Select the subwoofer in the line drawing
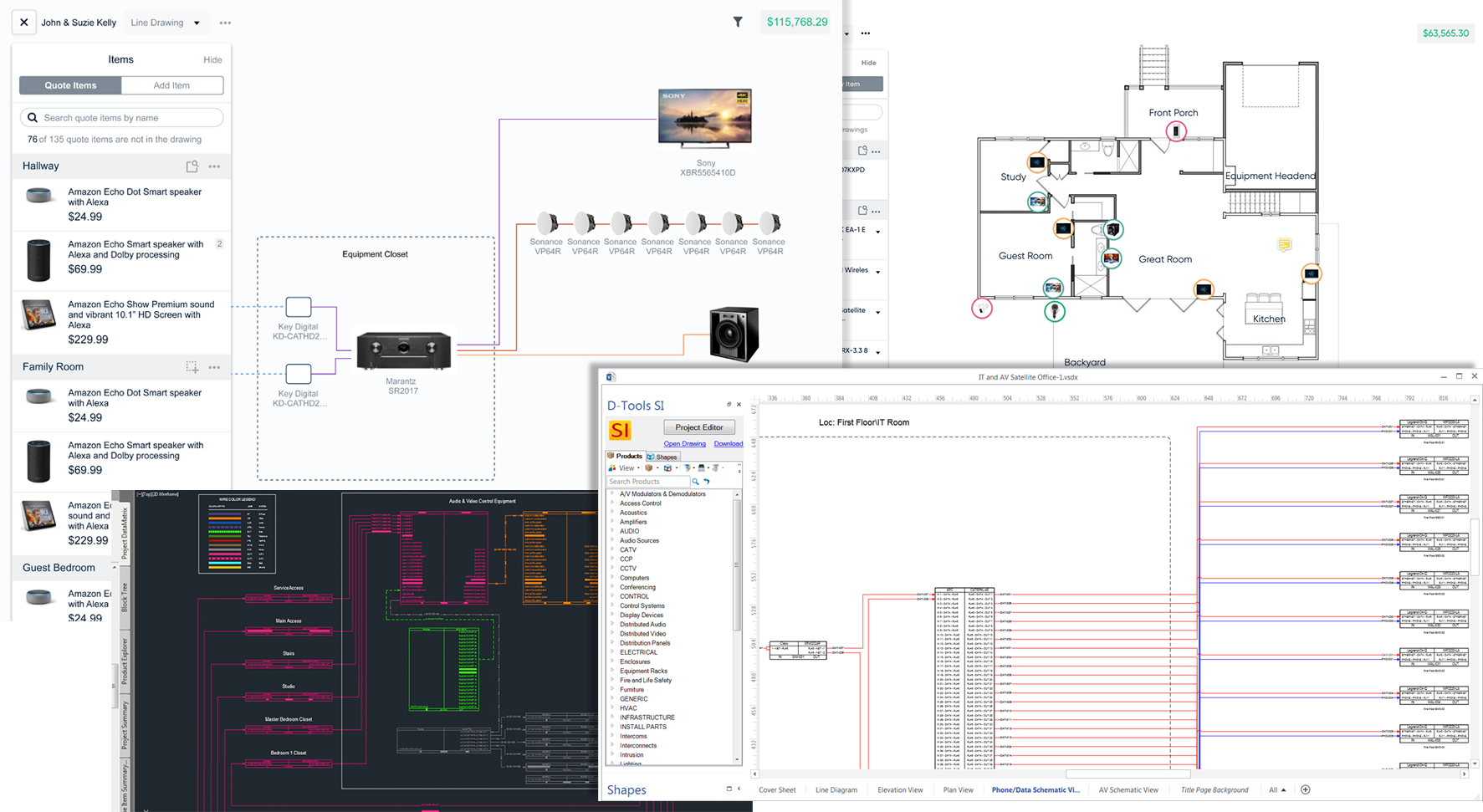Image resolution: width=1483 pixels, height=812 pixels. click(x=734, y=335)
